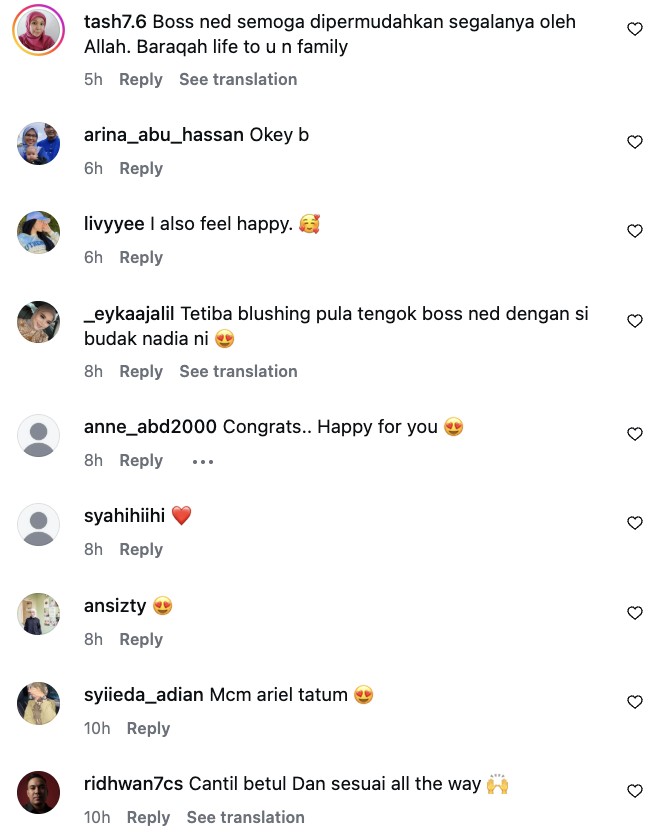This screenshot has height=838, width=658.
Task: Open ridhwan7cs's profile avatar
Action: click(x=38, y=792)
